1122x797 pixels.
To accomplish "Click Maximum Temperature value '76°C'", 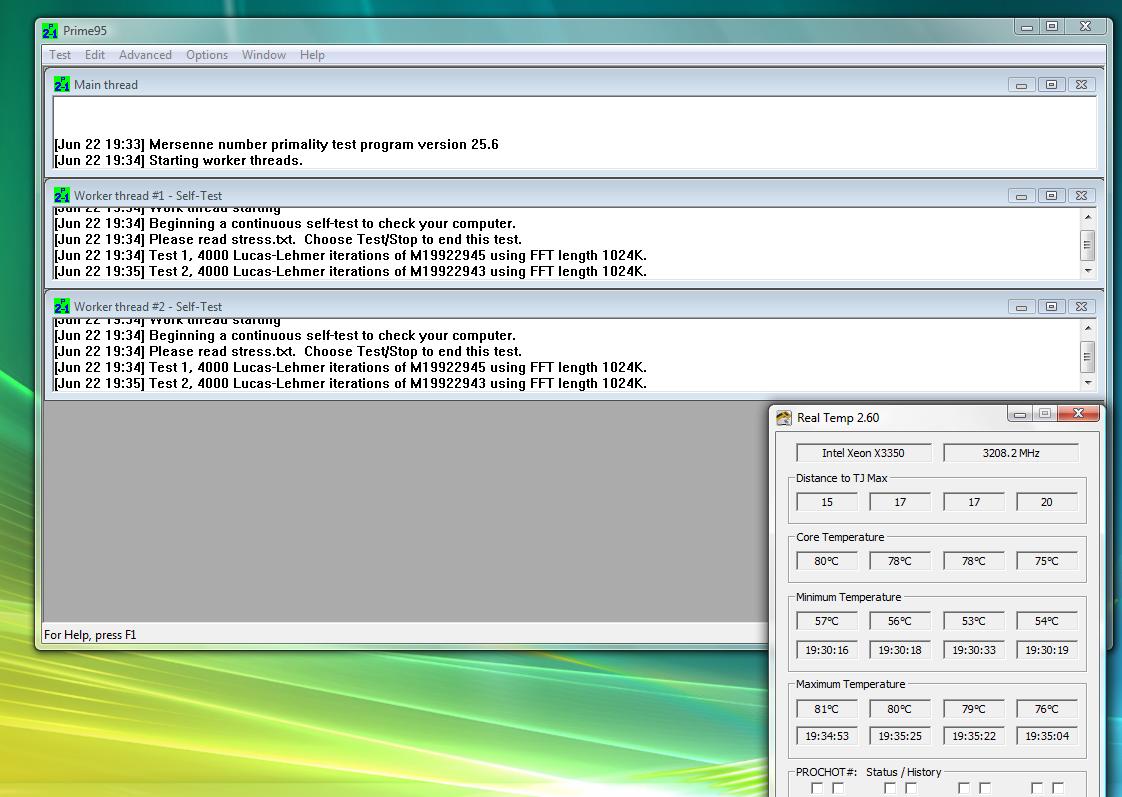I will 1046,709.
